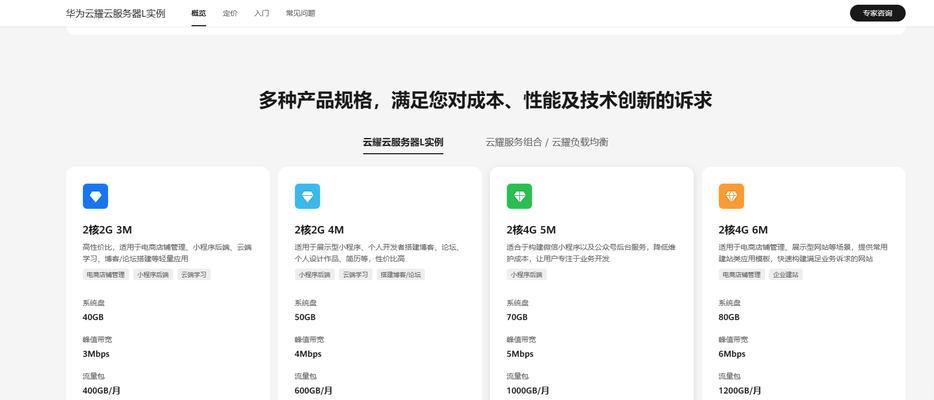934x400 pixels.
Task: Click the description starting 适用于展示型小程序
Action: pyautogui.click(x=378, y=253)
